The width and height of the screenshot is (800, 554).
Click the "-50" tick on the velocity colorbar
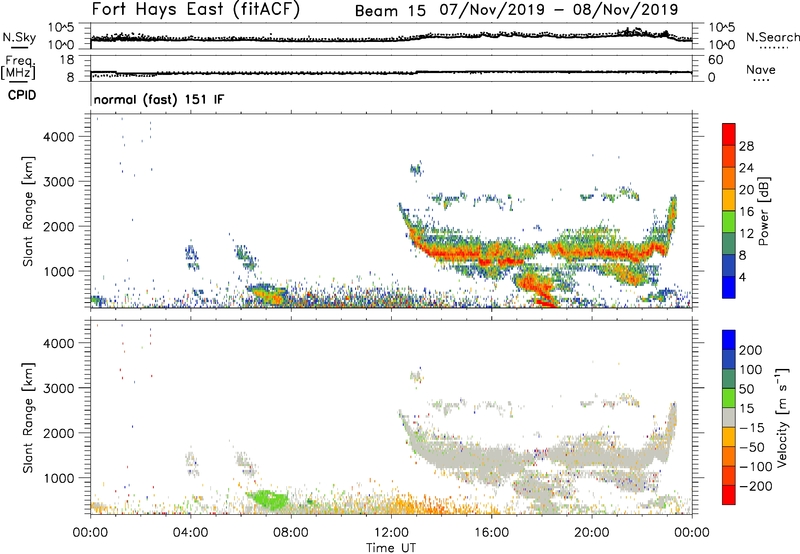click(752, 447)
